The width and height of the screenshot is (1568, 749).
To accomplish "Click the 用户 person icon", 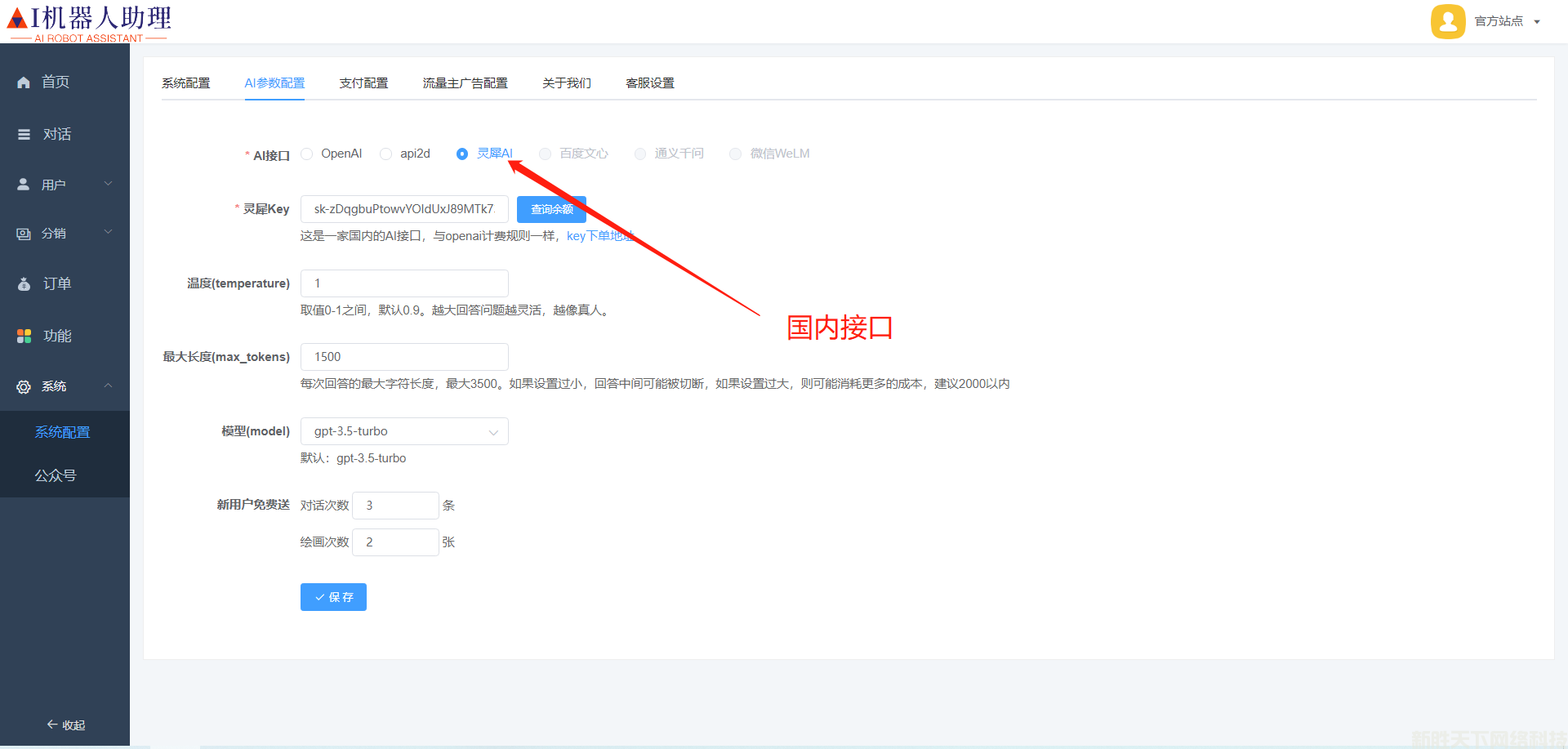I will [x=24, y=185].
